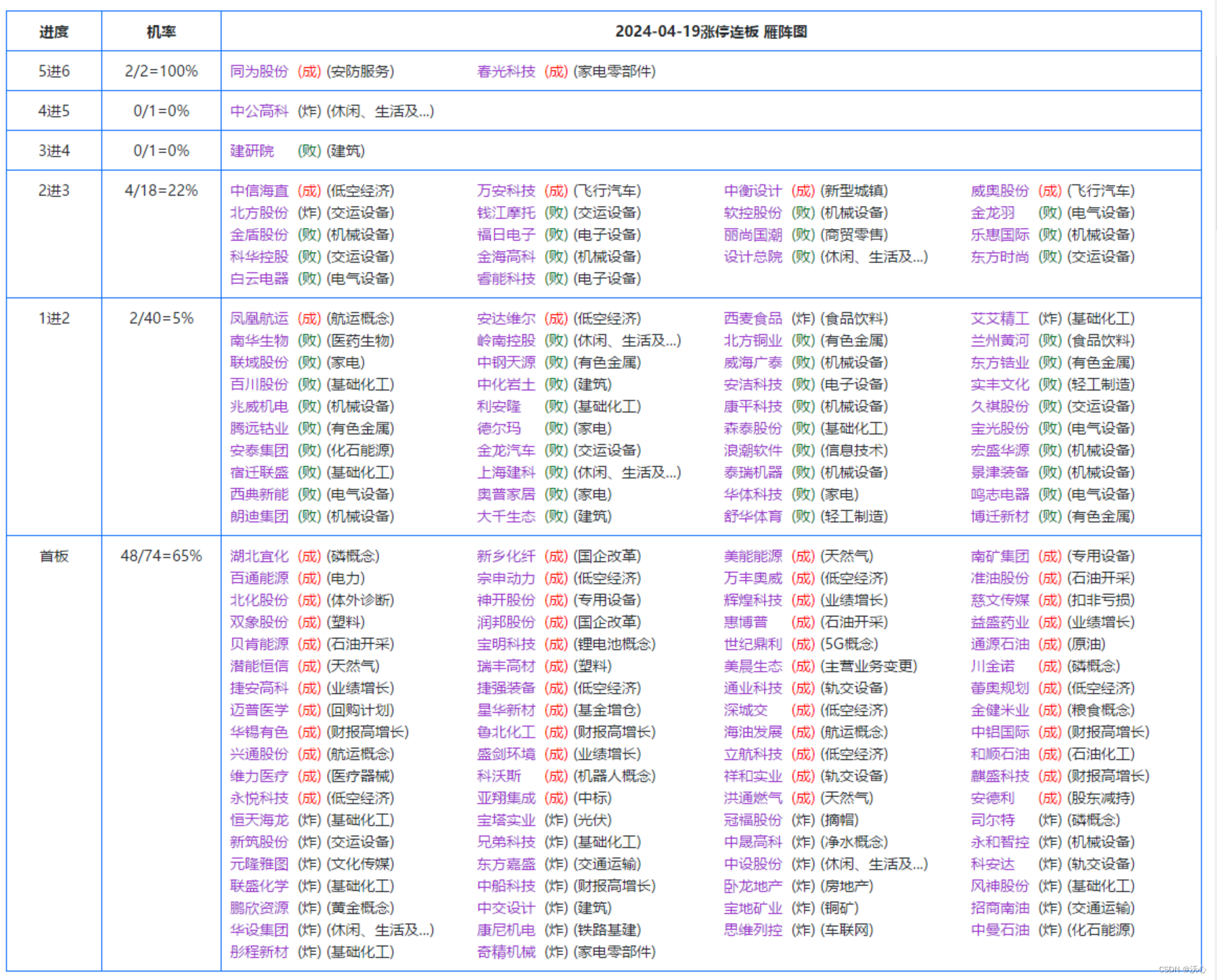Open the 奇精机械 stock link
The image size is (1217, 980).
pyautogui.click(x=506, y=952)
